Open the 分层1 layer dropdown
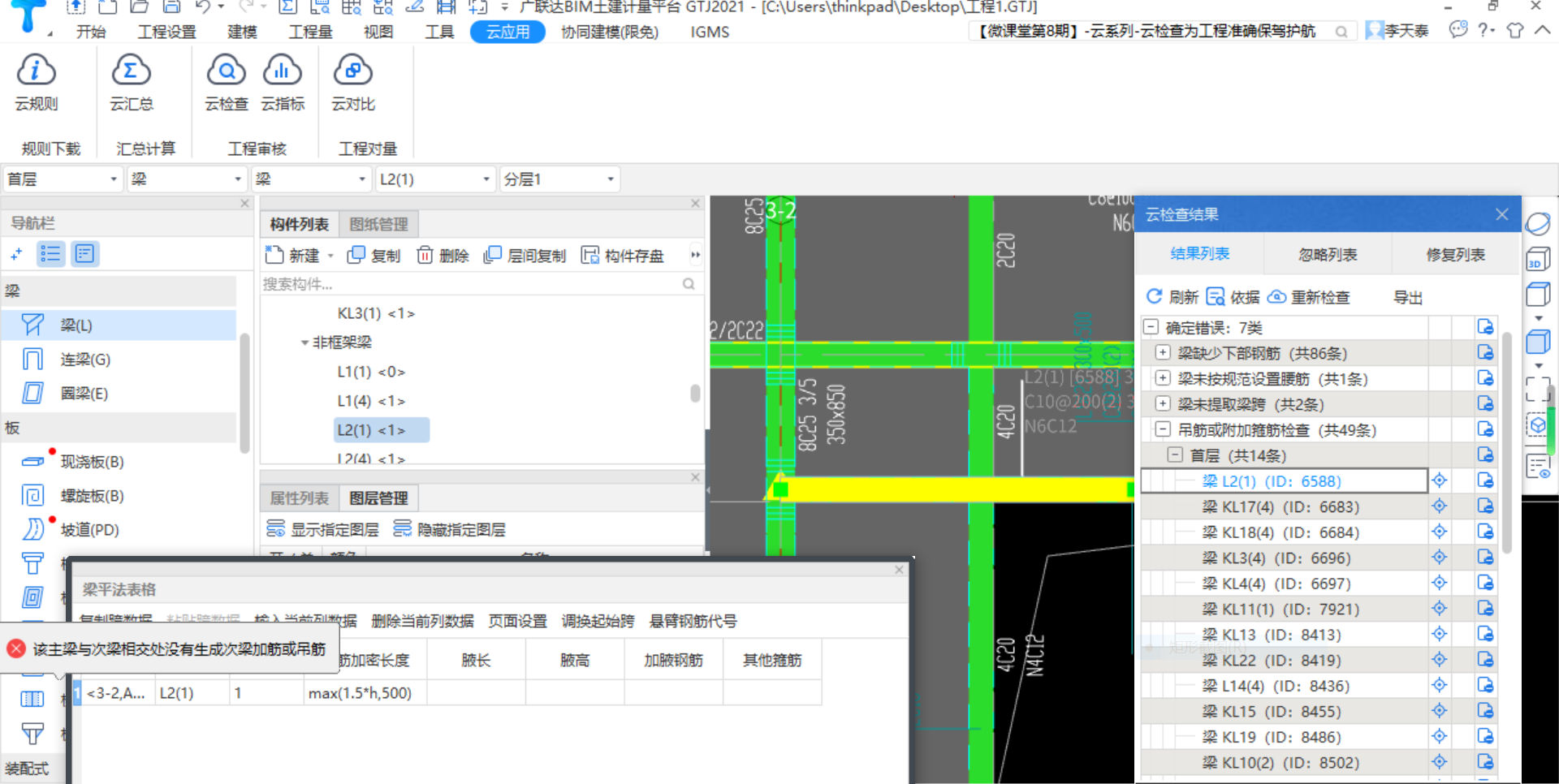1559x784 pixels. pos(559,179)
